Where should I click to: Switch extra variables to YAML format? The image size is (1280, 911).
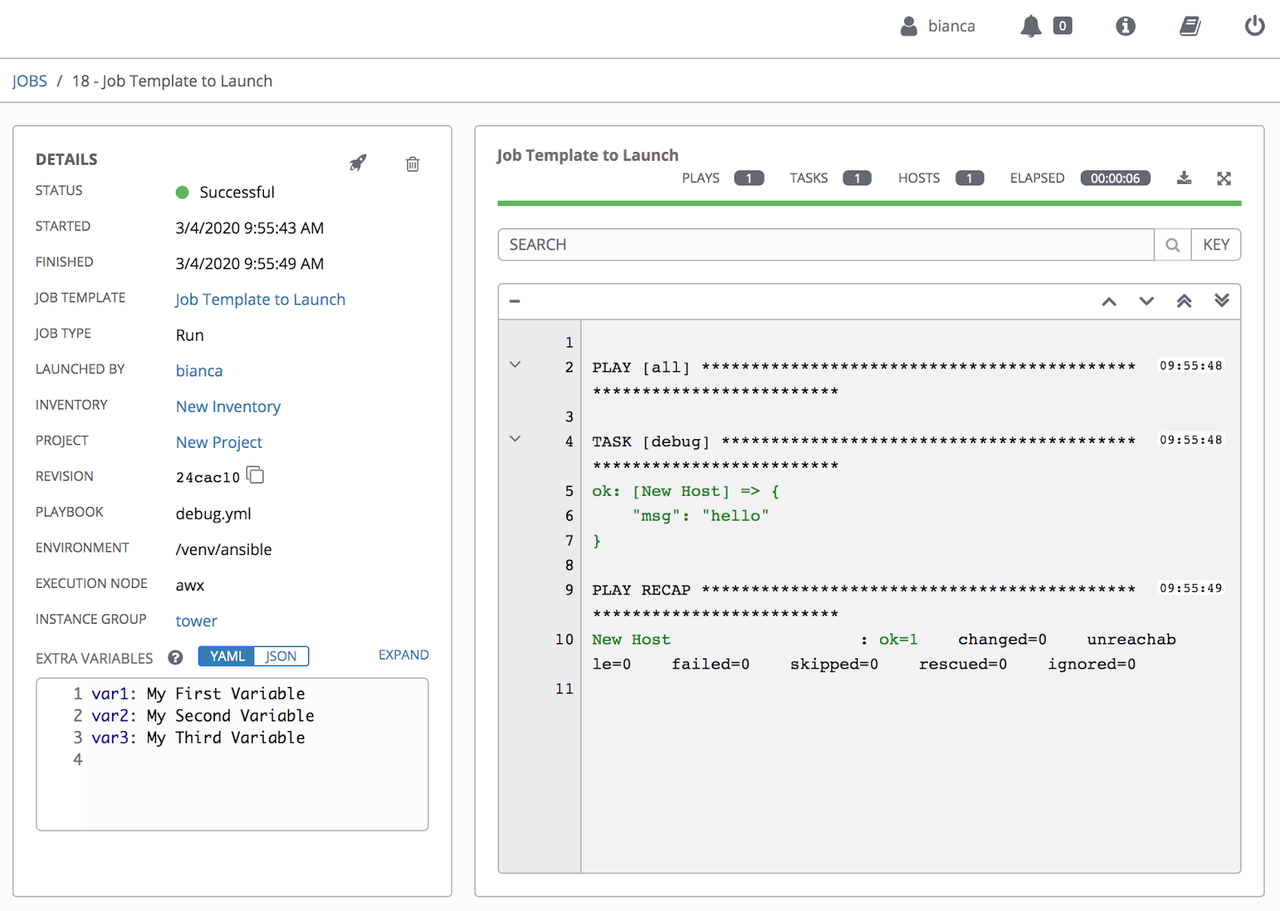coord(227,656)
